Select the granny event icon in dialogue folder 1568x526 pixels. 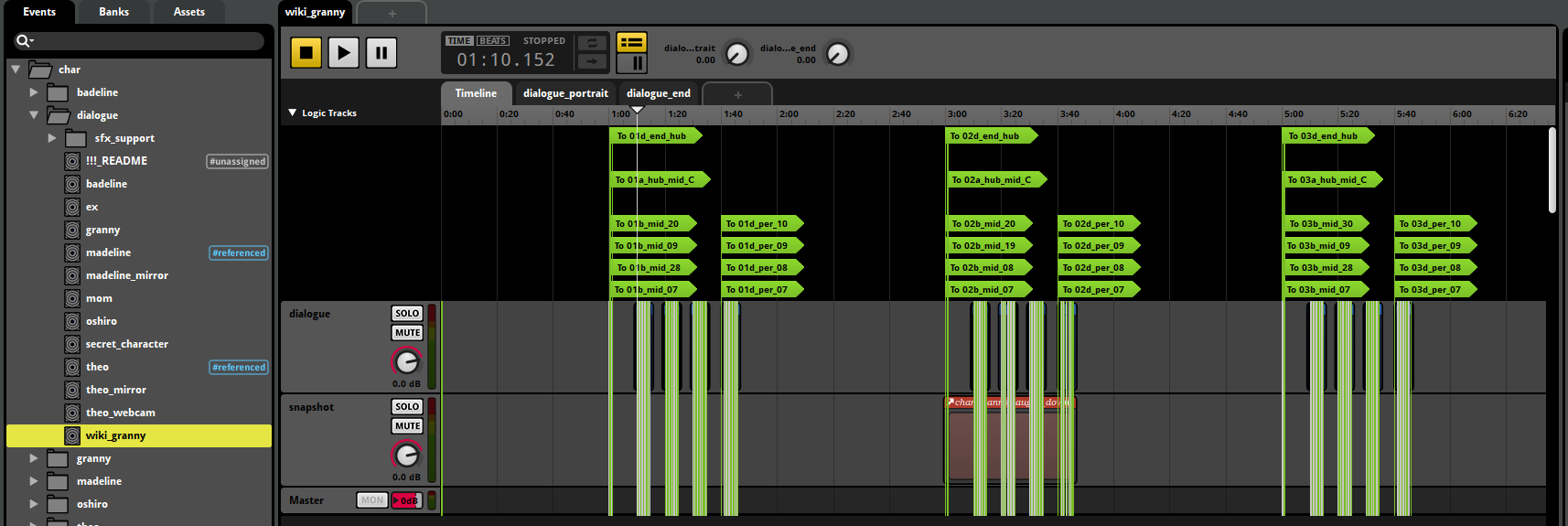(x=72, y=230)
